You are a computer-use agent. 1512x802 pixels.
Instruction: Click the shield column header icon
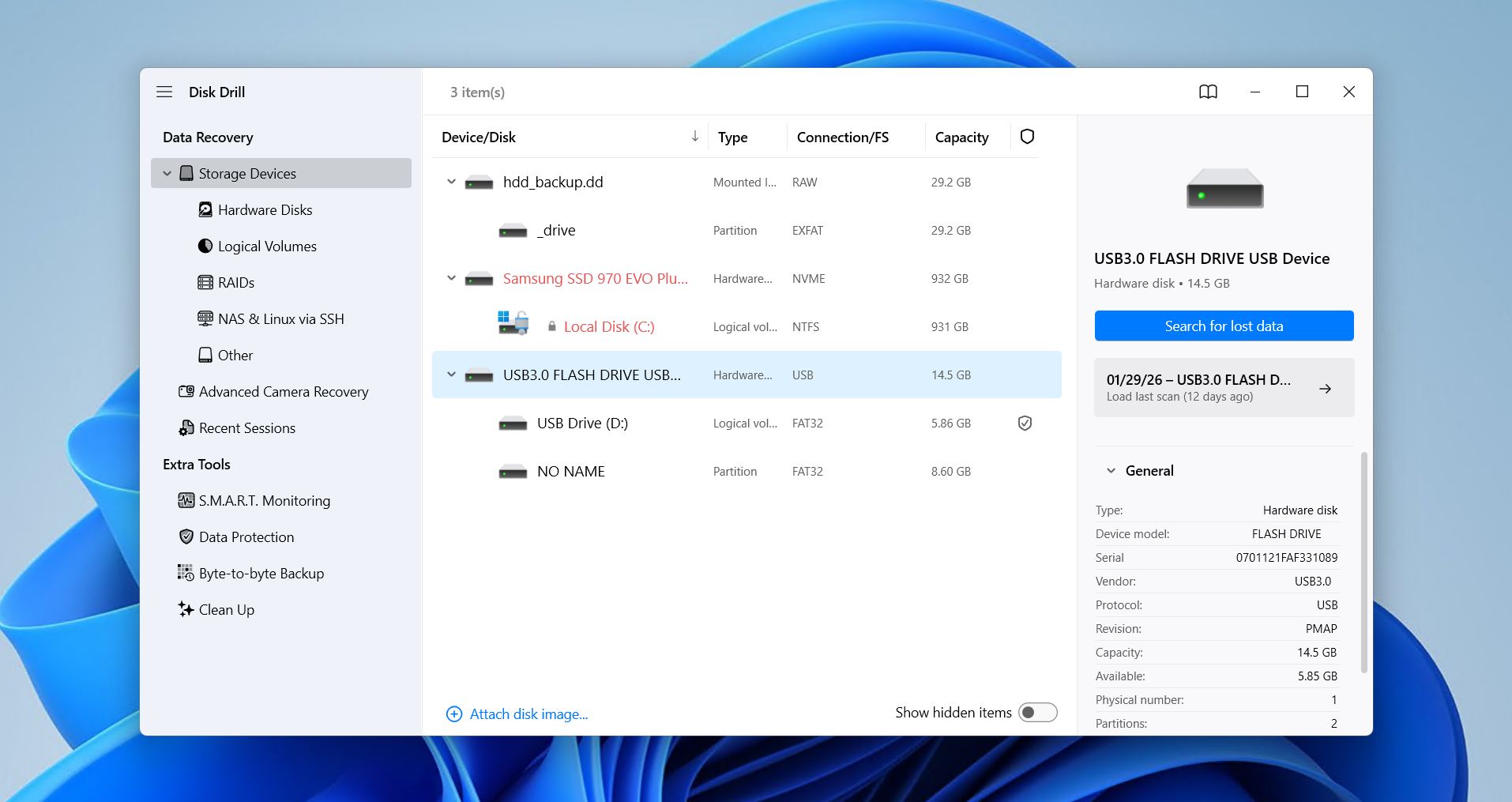pos(1027,137)
